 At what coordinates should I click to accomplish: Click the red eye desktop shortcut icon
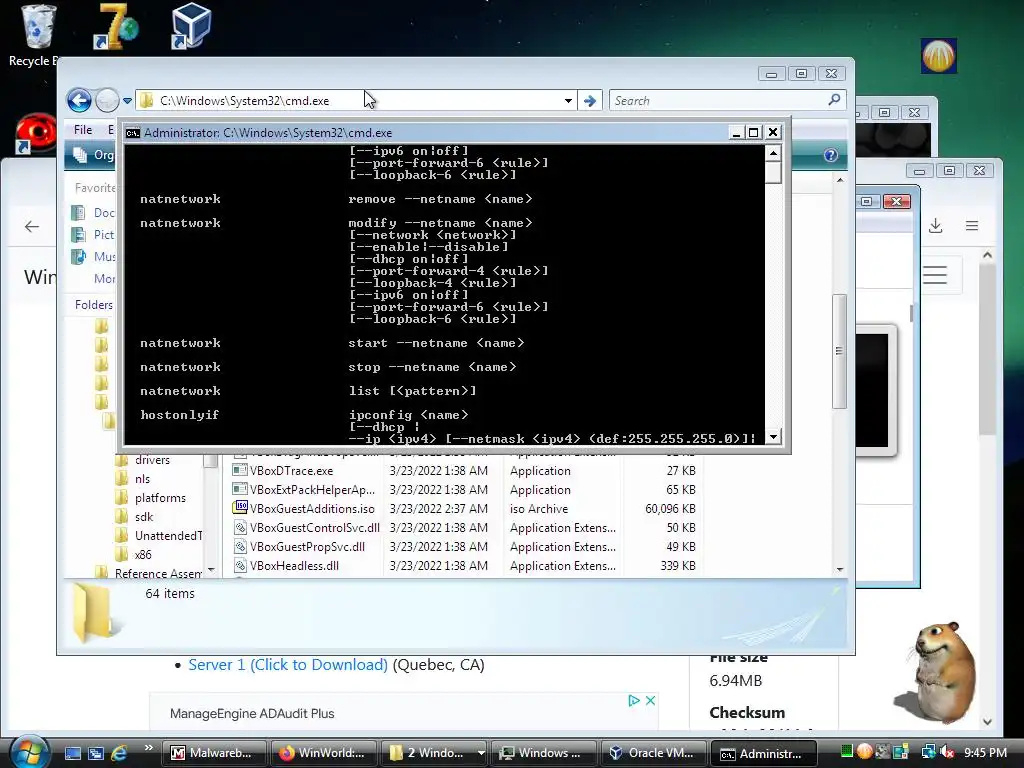point(34,133)
